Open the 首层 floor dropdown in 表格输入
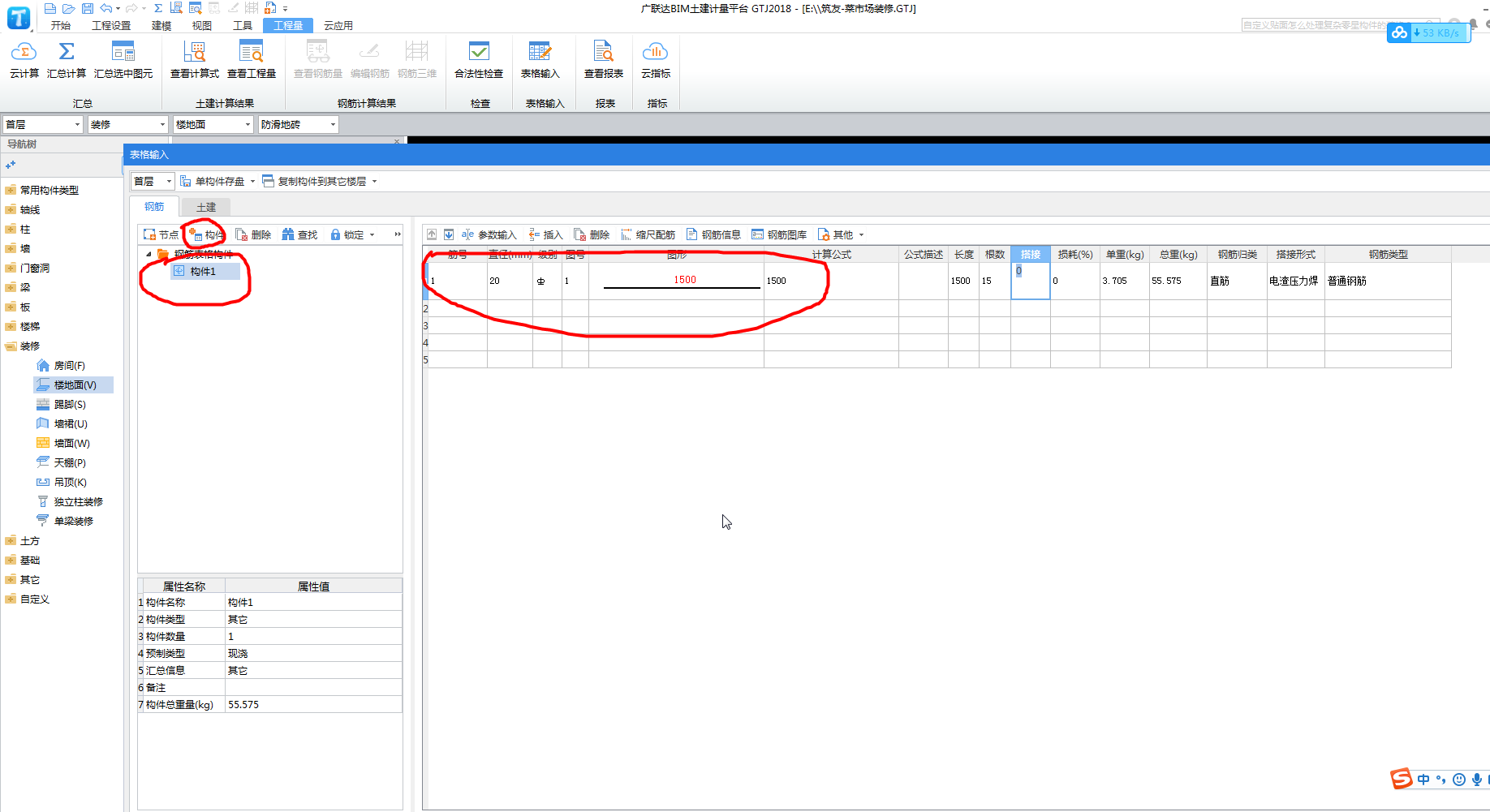1490x812 pixels. click(153, 181)
